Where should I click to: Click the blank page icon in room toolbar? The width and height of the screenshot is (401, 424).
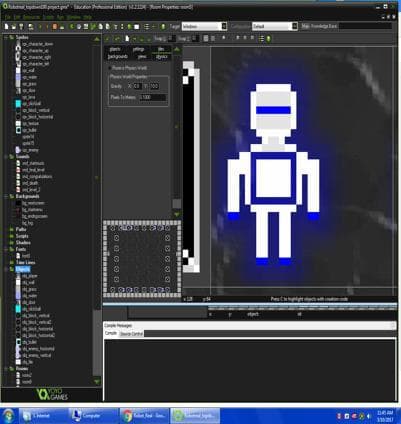pos(127,39)
